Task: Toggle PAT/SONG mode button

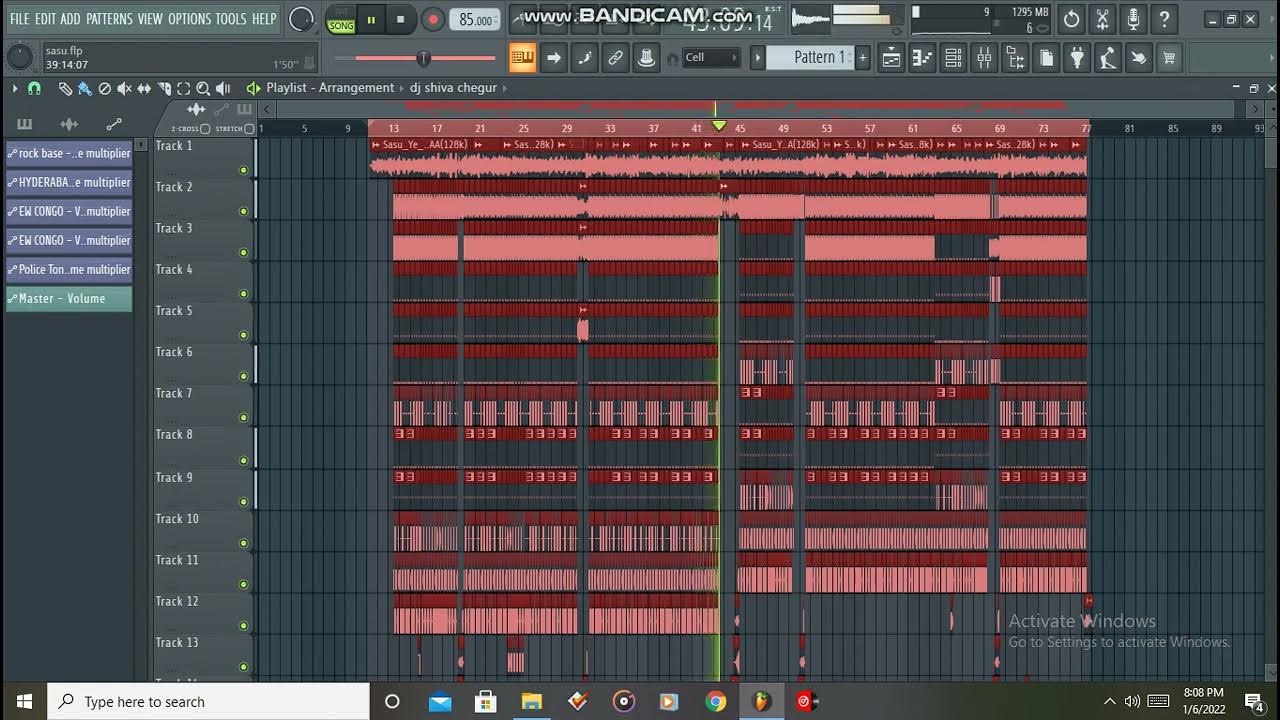Action: pyautogui.click(x=341, y=19)
